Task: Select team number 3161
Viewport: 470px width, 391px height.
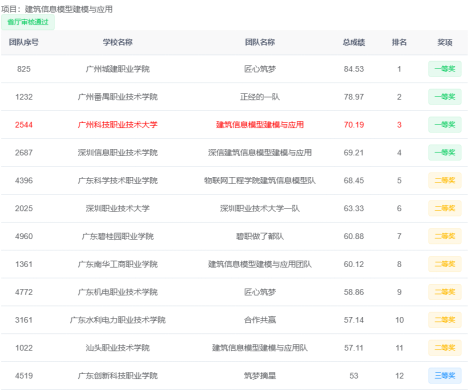Action: point(24,320)
